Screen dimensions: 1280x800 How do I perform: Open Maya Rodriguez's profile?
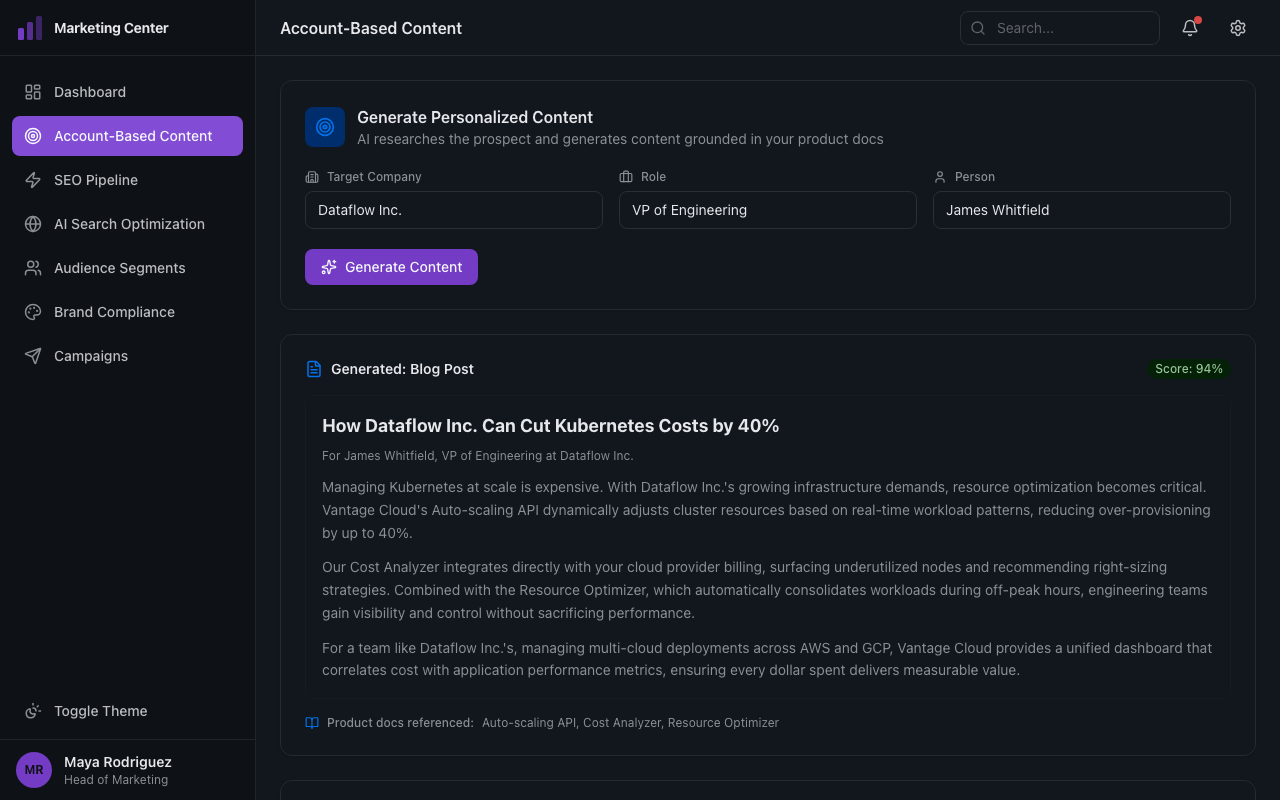point(117,769)
